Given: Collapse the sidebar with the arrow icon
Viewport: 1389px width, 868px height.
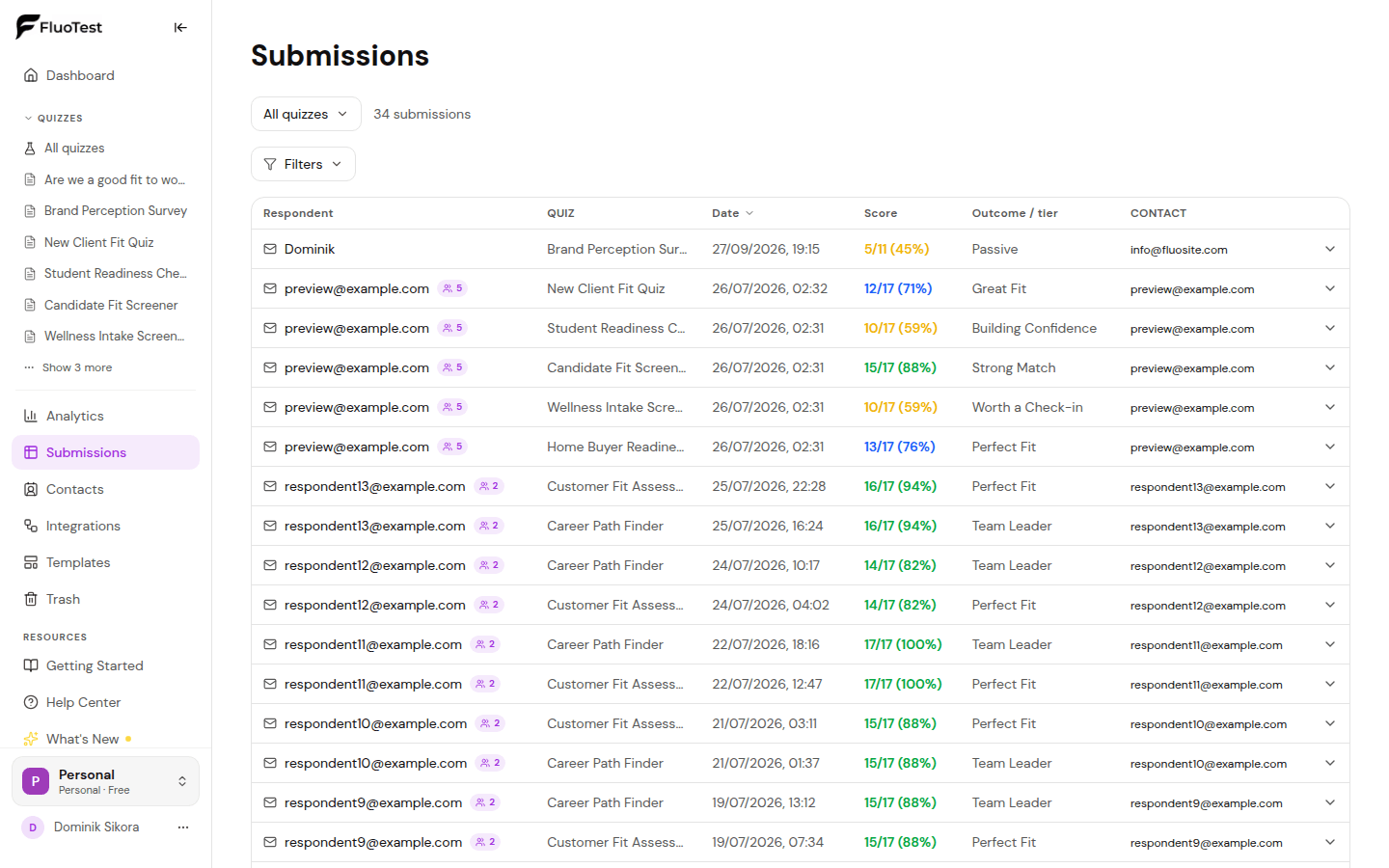Looking at the screenshot, I should pos(180,28).
